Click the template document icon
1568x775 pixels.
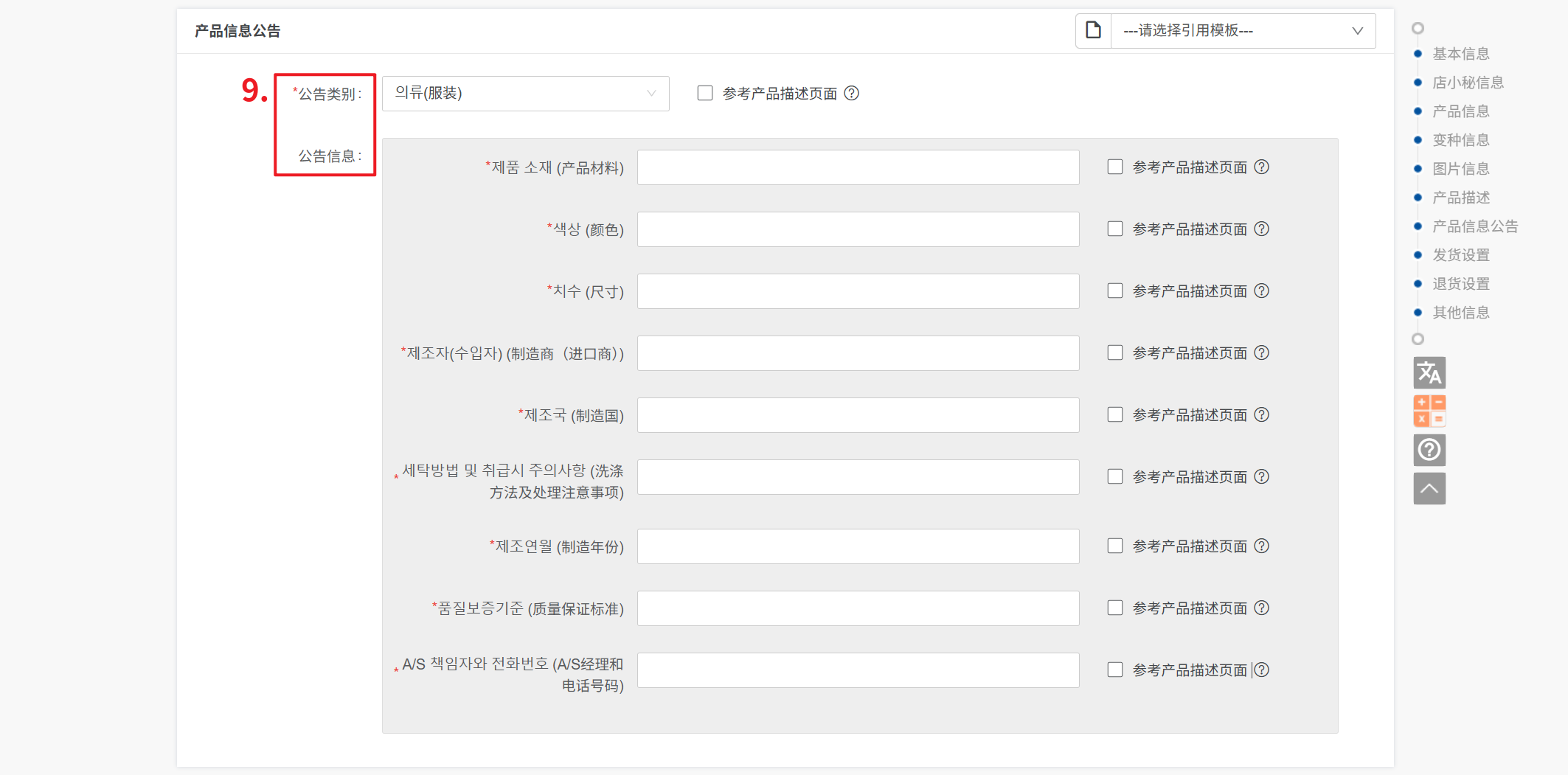(1093, 30)
